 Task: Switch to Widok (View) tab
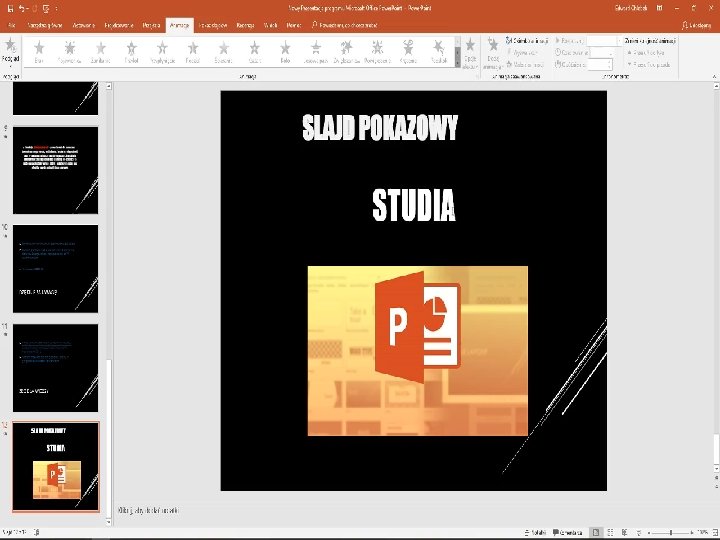270,25
